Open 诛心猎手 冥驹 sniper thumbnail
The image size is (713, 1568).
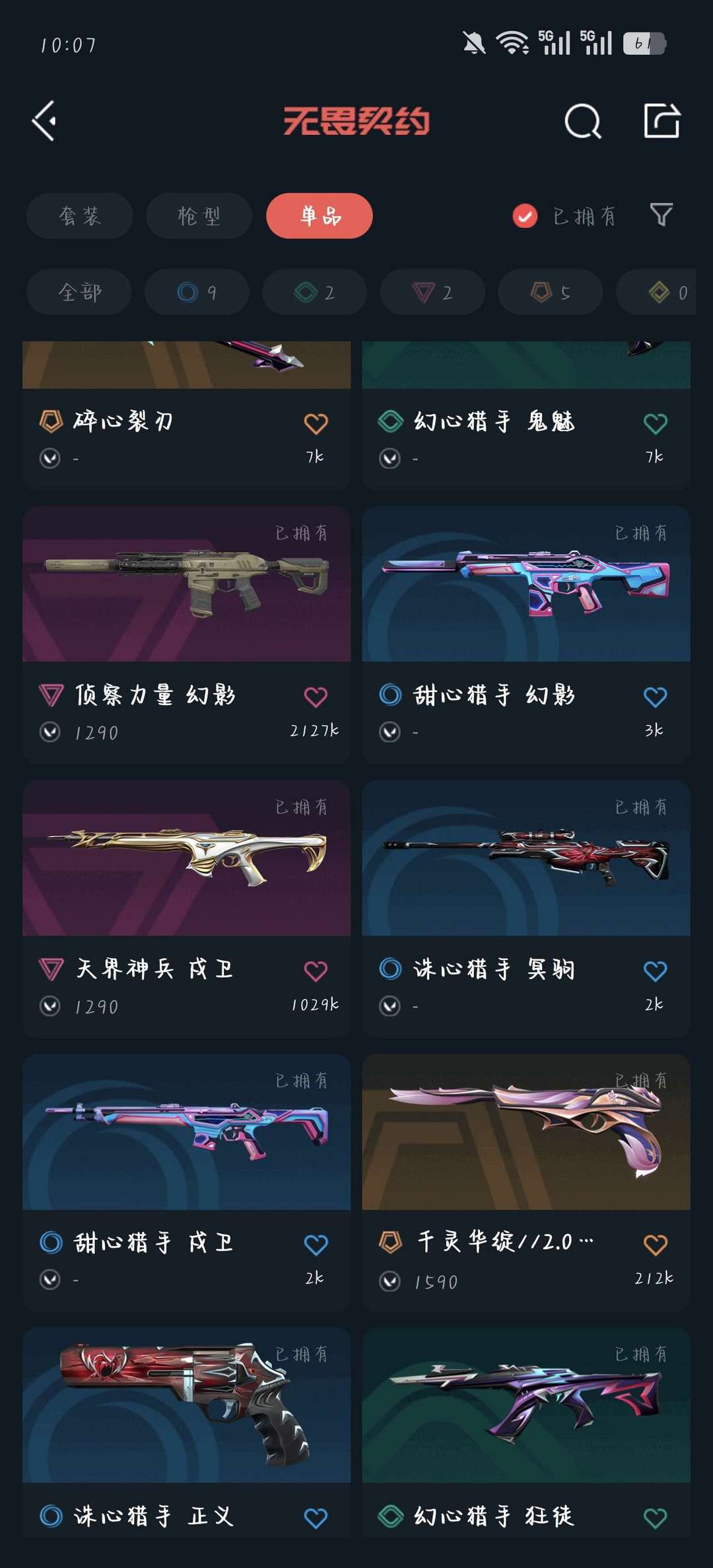click(x=526, y=858)
